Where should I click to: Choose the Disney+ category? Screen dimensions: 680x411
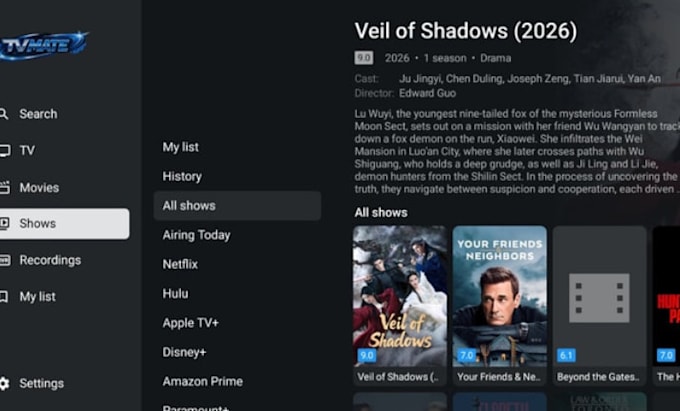[184, 352]
